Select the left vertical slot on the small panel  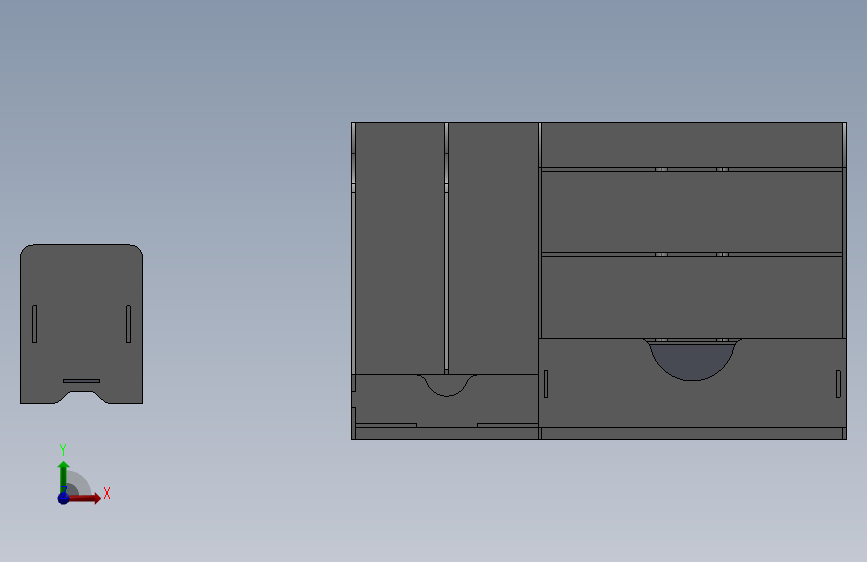pyautogui.click(x=34, y=324)
